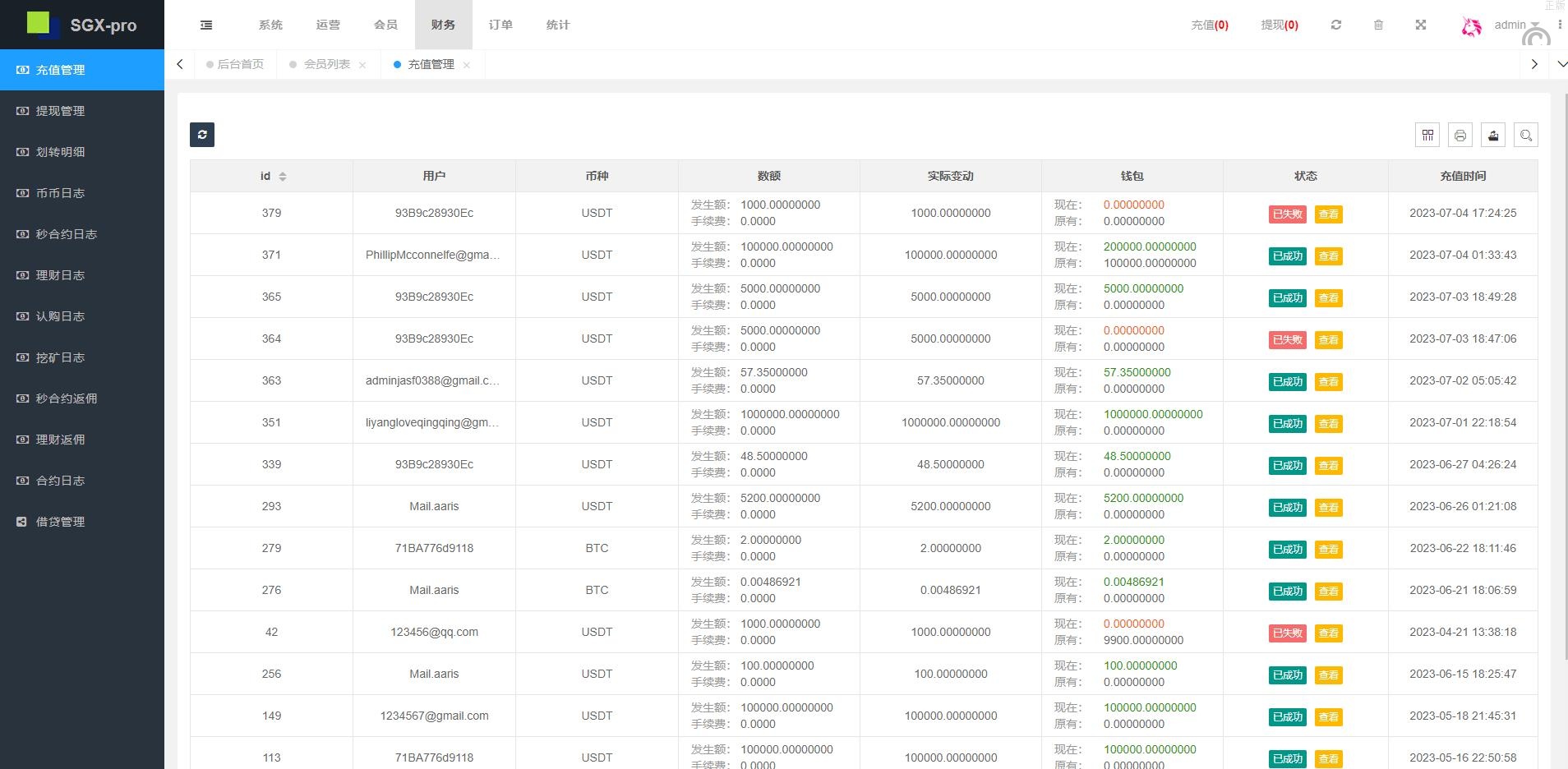
Task: Click 已成功 status badge for record 371
Action: [1287, 256]
